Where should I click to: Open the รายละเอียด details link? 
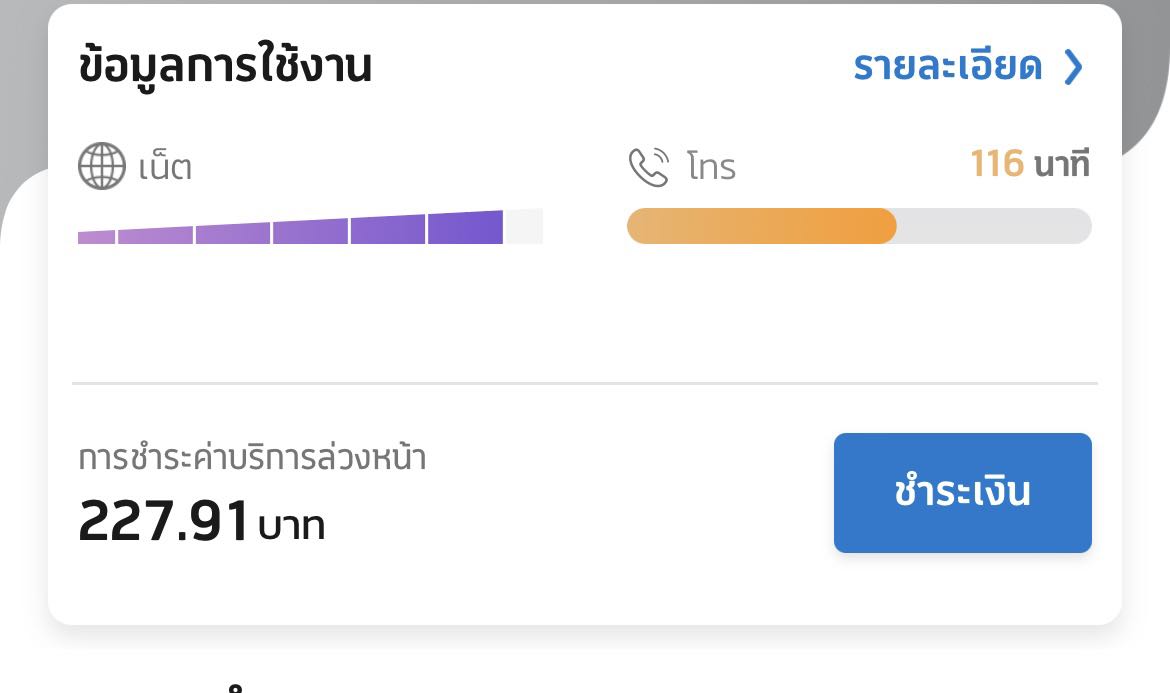tap(948, 67)
